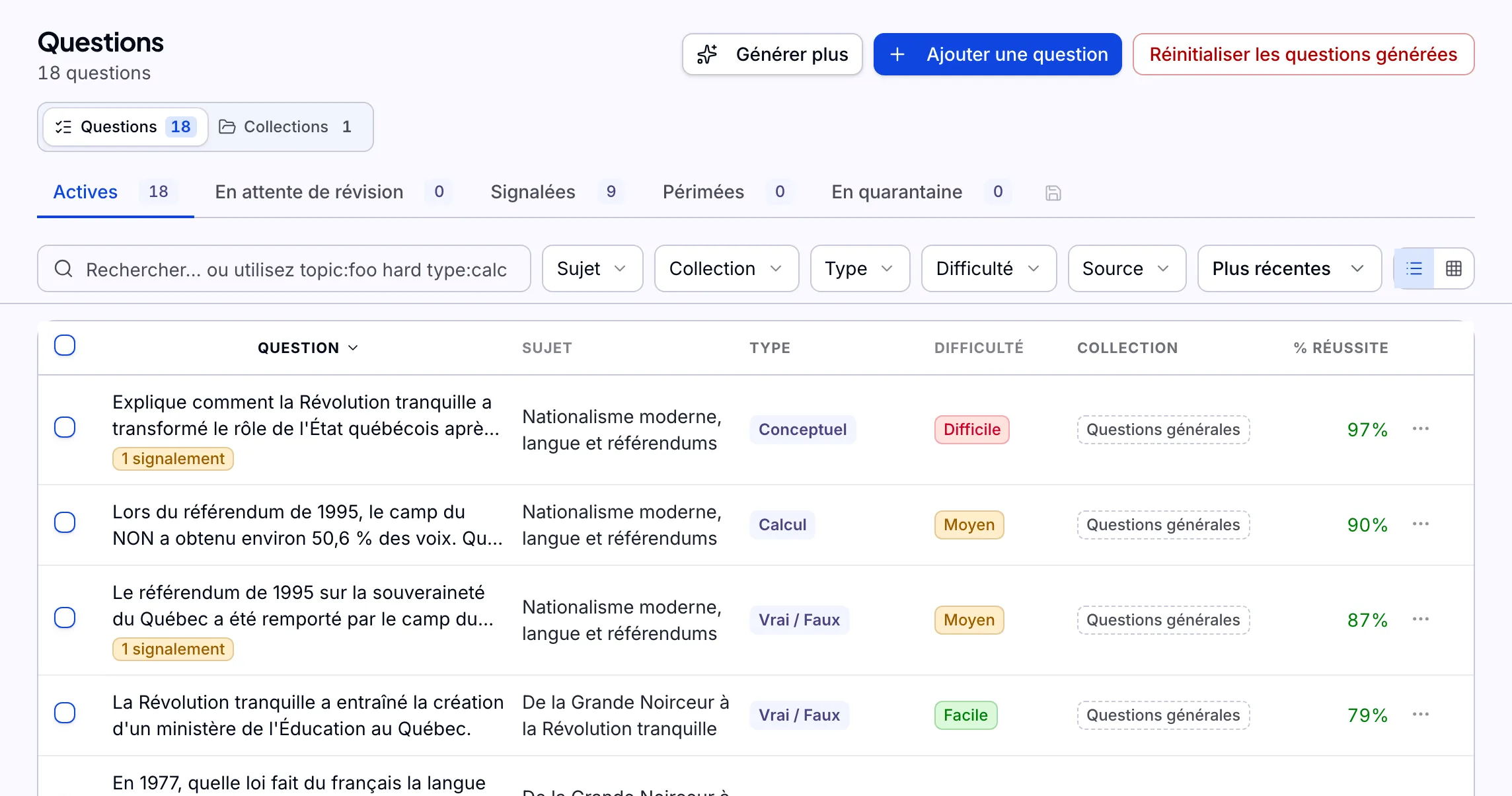
Task: Open the Sujet filter dropdown
Action: 593,268
